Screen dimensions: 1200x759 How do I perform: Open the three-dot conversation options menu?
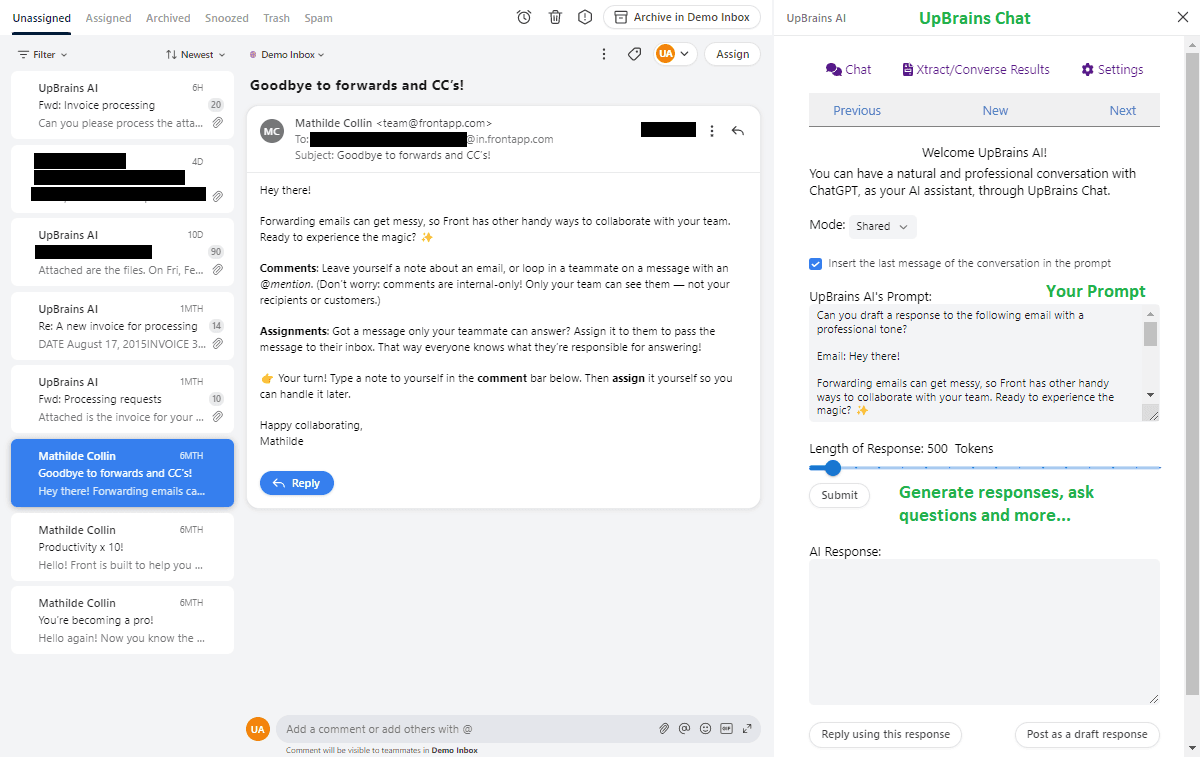point(604,54)
